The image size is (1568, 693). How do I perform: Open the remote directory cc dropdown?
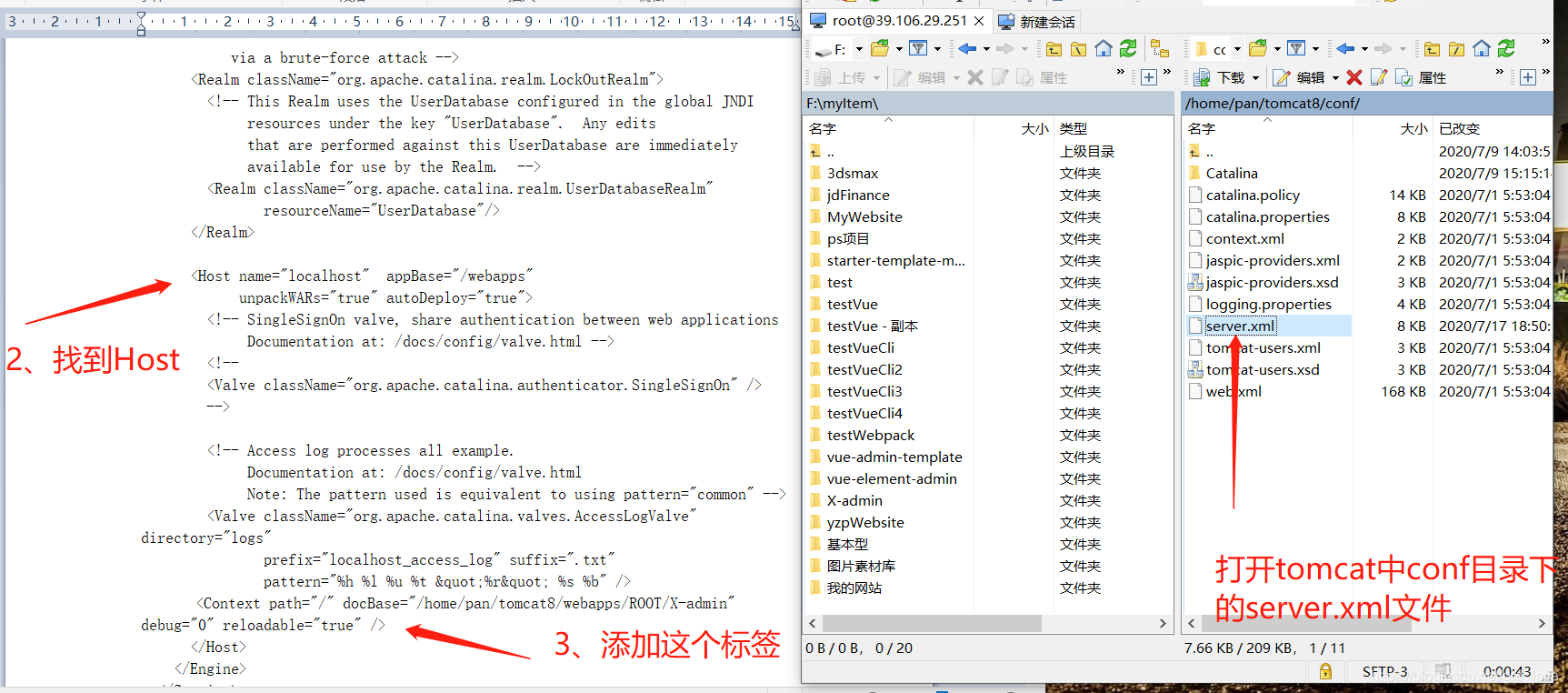pos(1237,49)
